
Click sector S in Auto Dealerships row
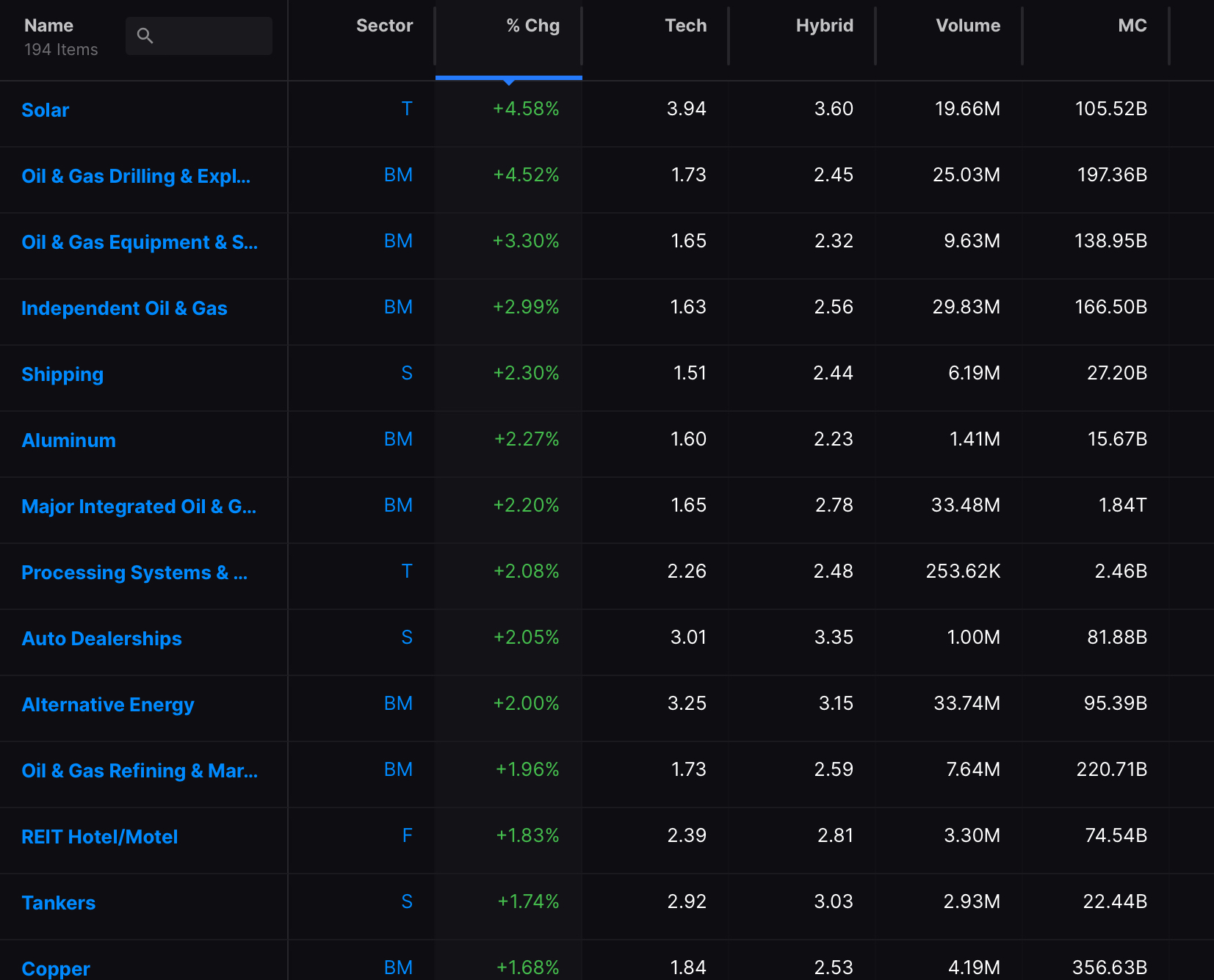(x=407, y=637)
